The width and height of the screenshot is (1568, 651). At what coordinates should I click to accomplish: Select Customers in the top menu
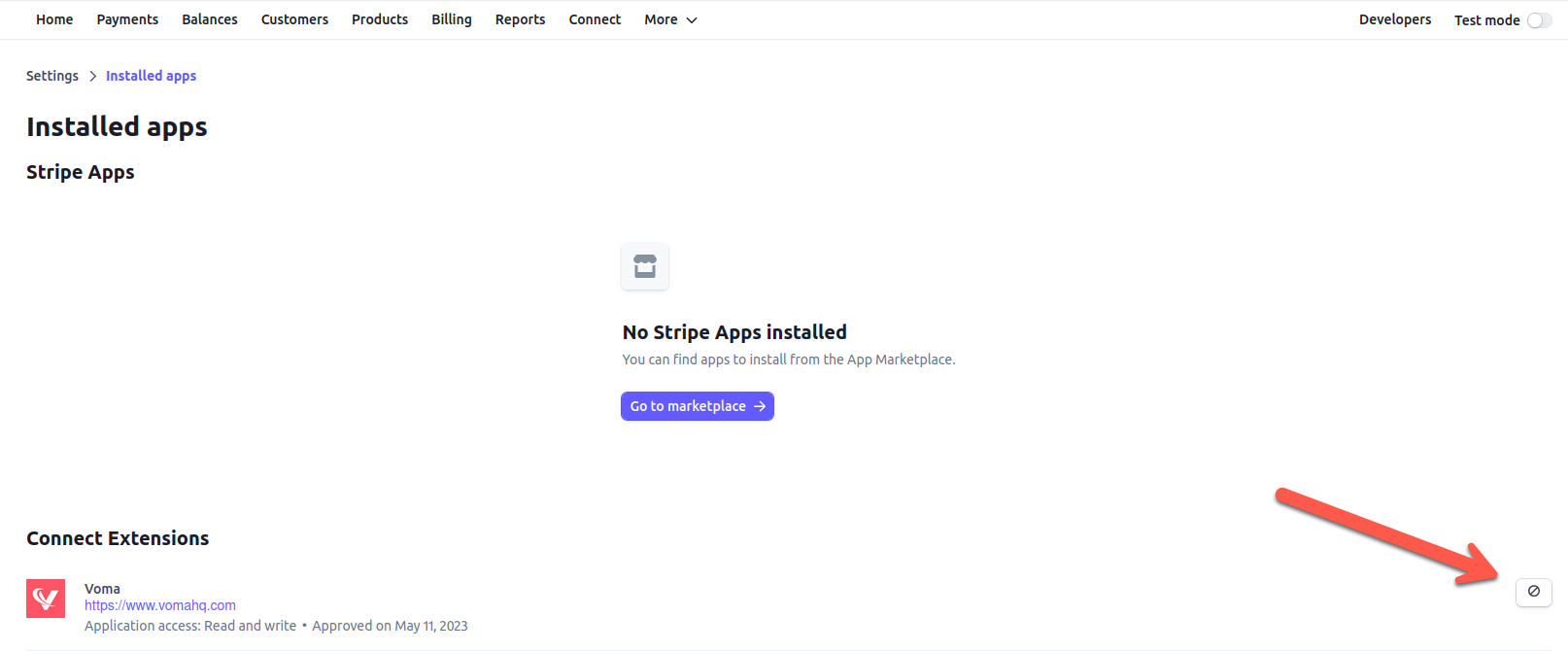[x=294, y=19]
